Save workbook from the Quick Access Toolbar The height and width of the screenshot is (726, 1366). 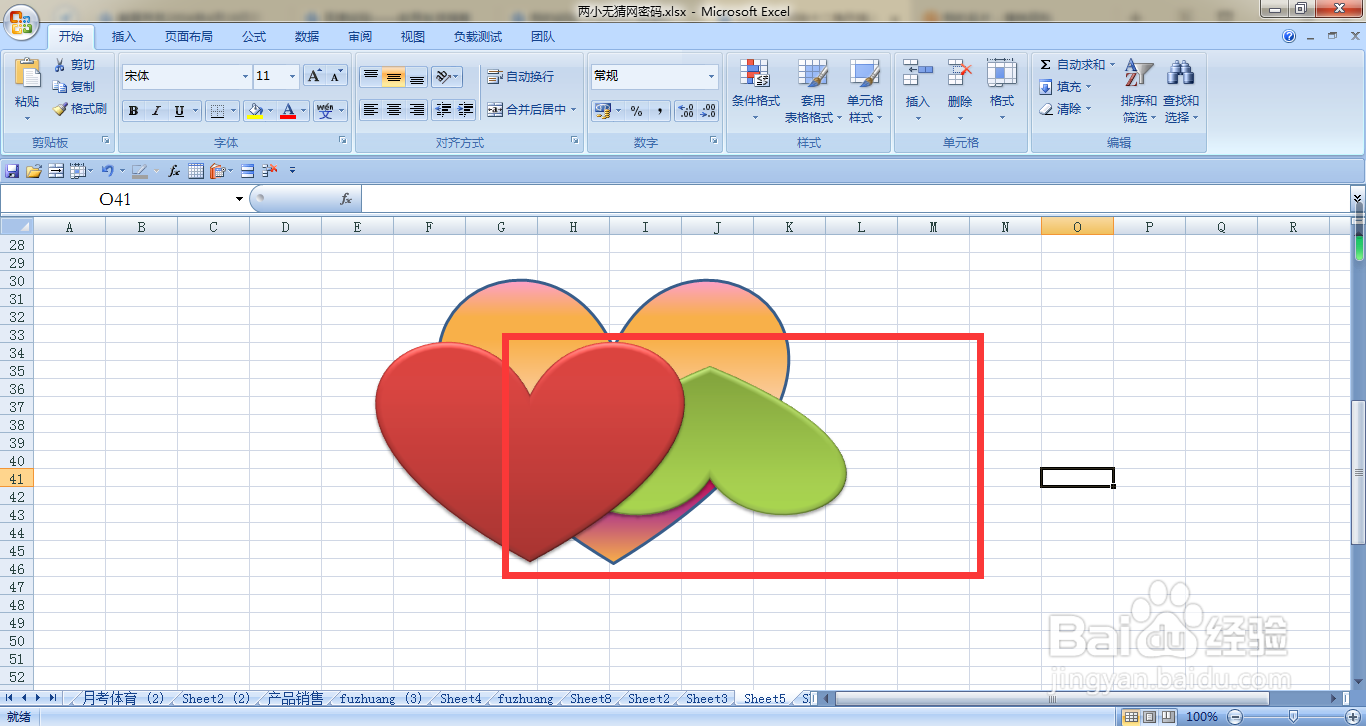coord(13,171)
